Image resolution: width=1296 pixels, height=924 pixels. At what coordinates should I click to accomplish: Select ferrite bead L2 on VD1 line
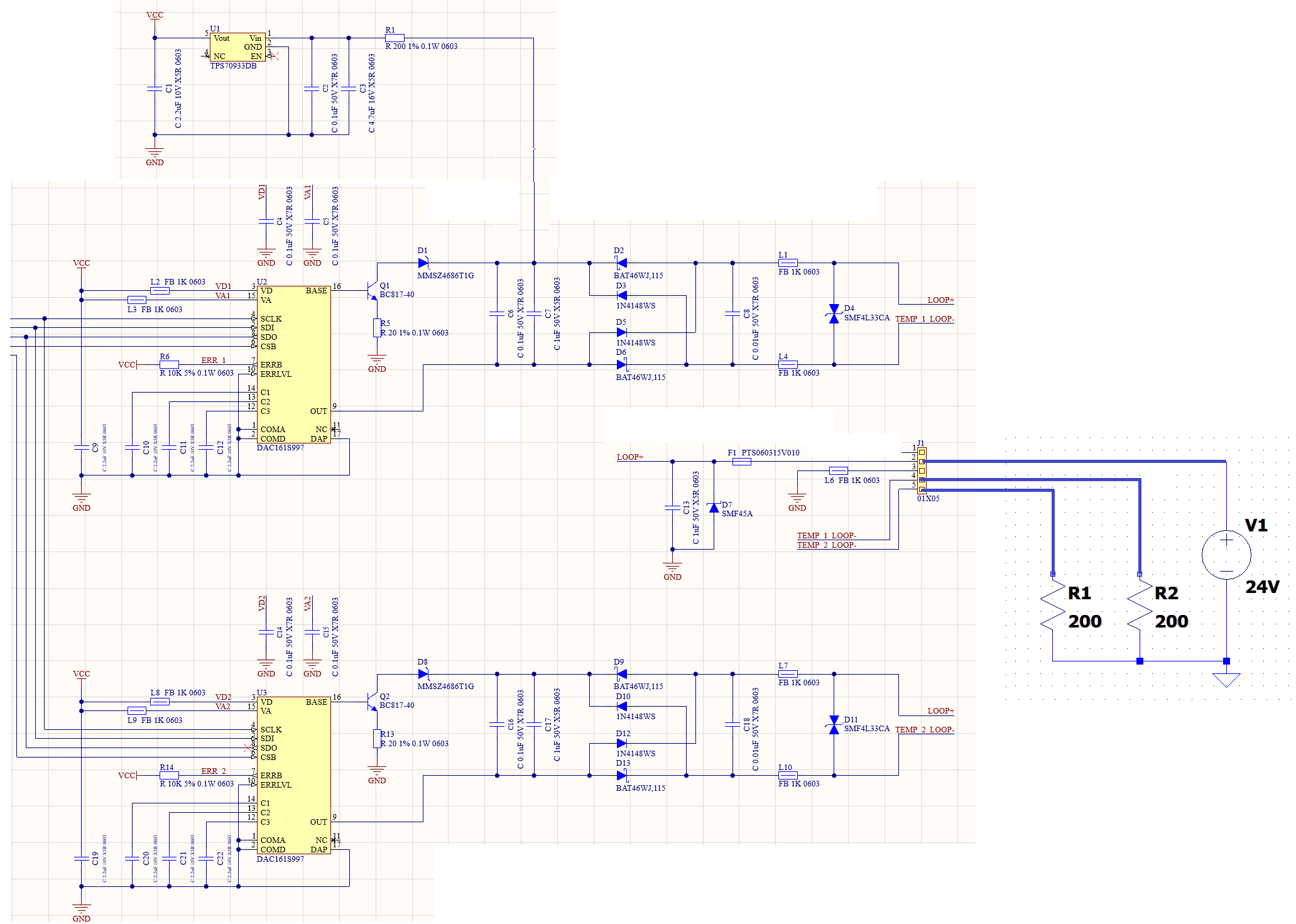160,291
